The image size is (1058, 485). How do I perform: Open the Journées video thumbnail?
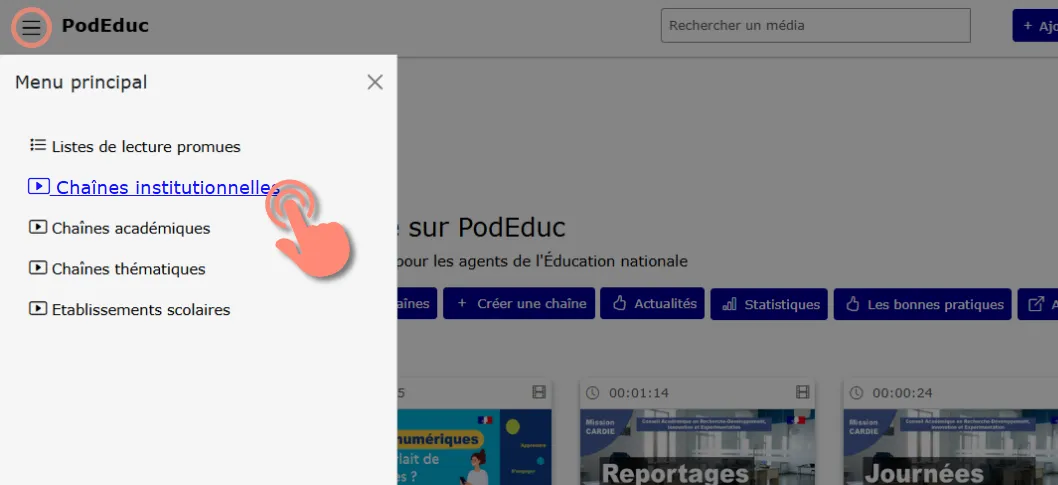[951, 447]
